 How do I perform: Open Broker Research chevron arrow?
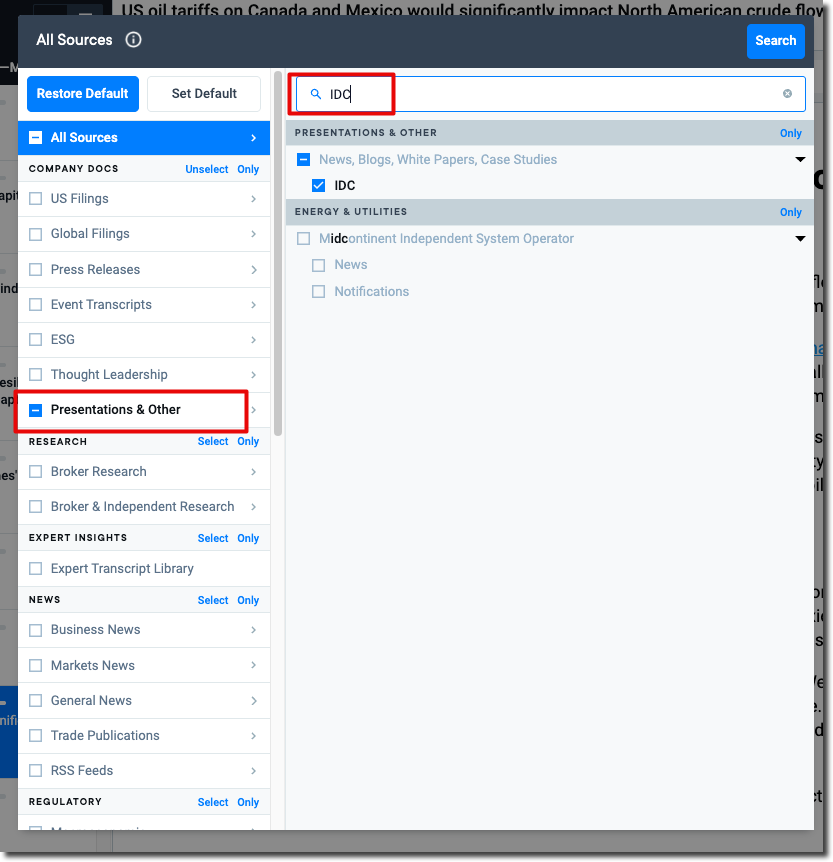click(x=254, y=472)
